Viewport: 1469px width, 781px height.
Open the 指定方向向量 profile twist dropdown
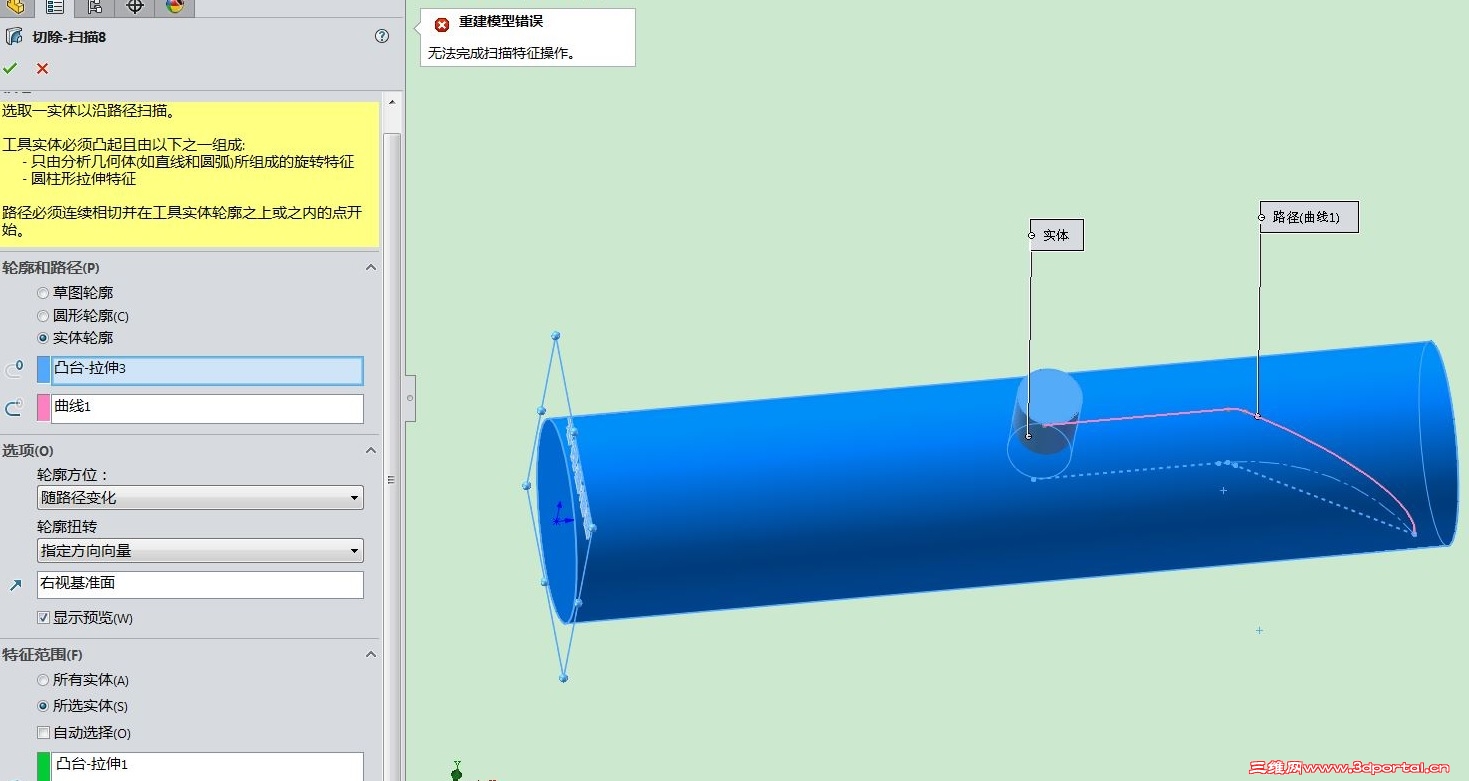[200, 551]
